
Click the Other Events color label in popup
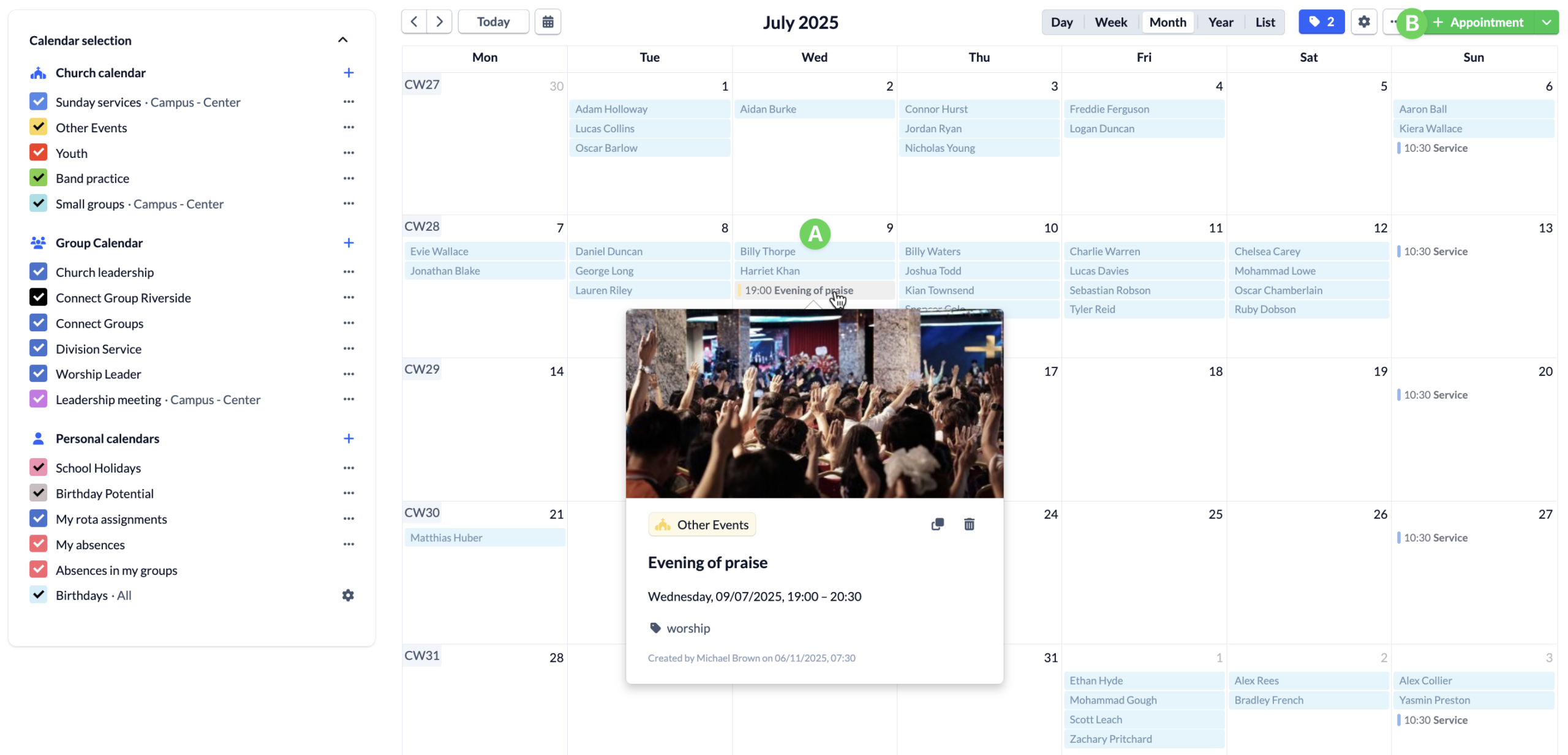[701, 525]
